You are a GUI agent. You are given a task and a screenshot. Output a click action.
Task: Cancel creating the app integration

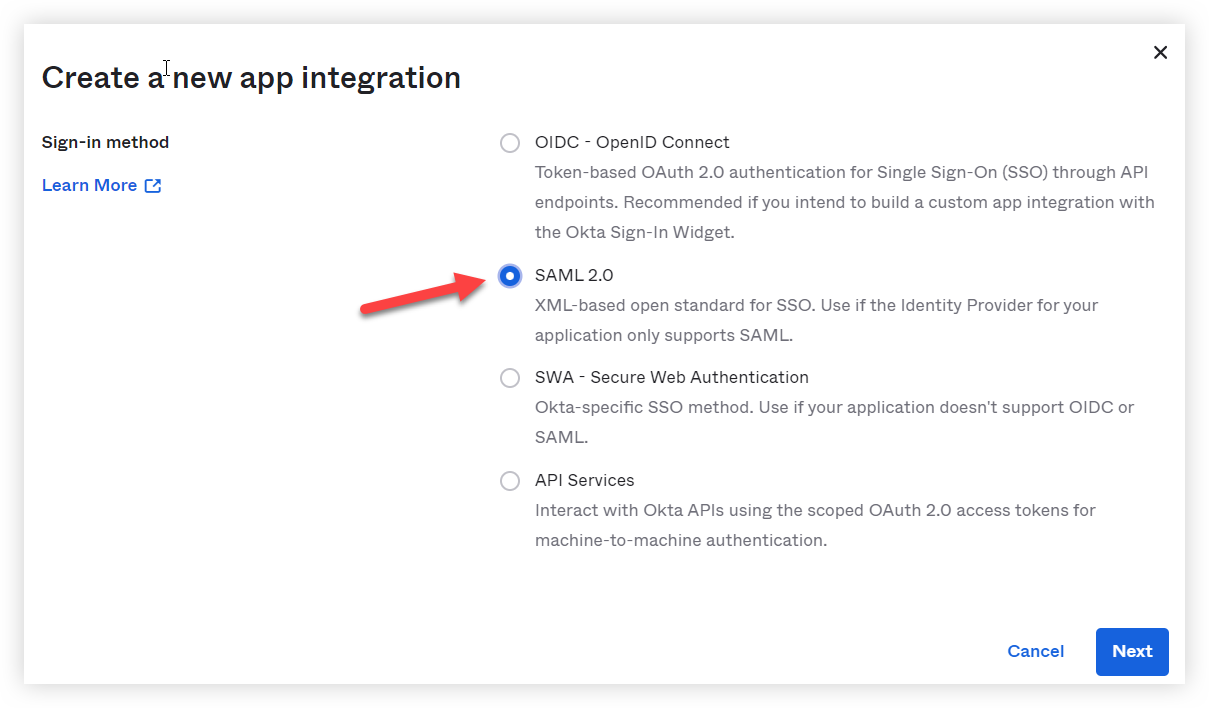(x=1035, y=651)
